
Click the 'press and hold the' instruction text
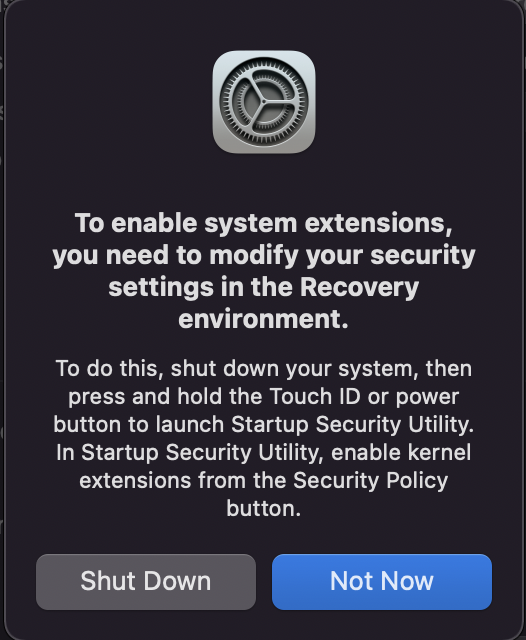(165, 396)
